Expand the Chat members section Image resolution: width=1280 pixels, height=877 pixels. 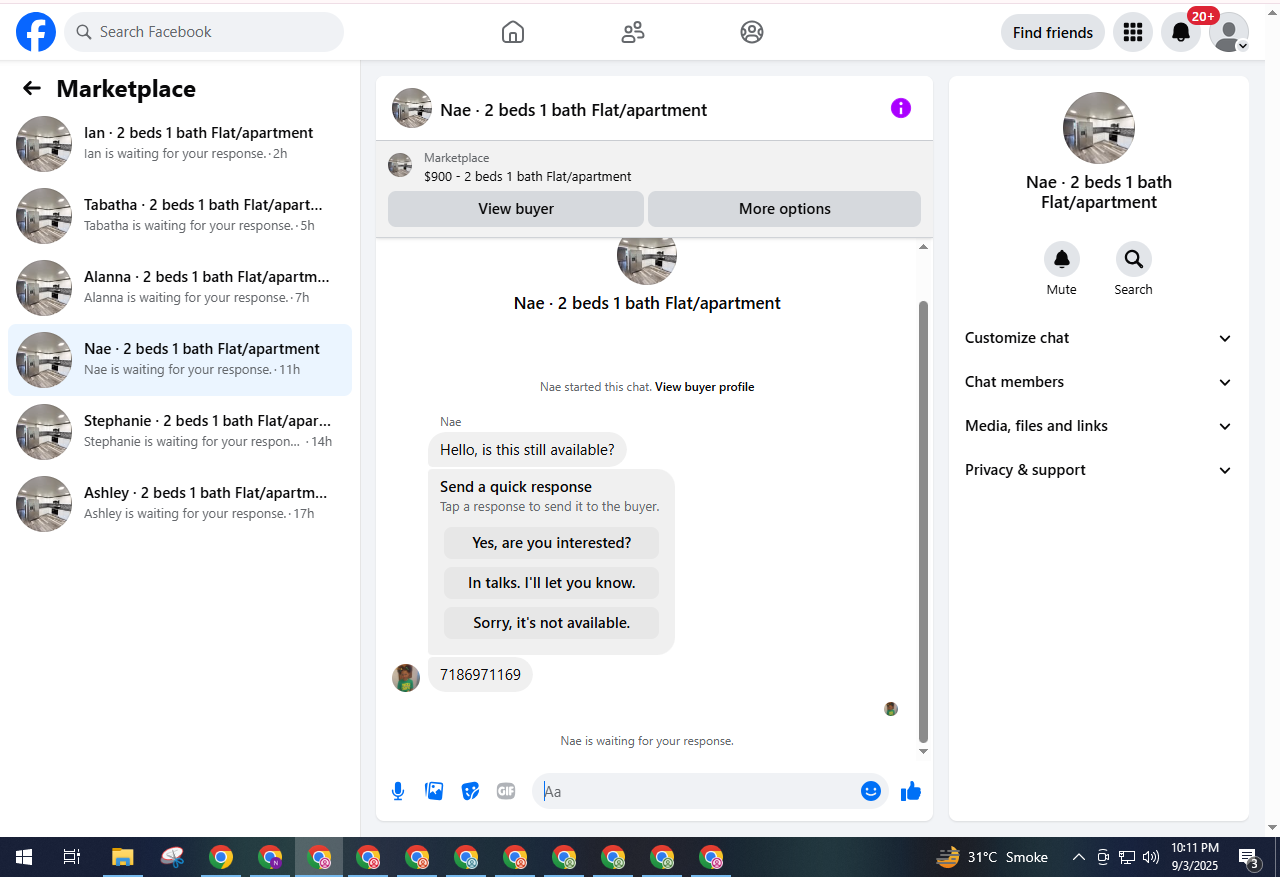coord(1099,382)
